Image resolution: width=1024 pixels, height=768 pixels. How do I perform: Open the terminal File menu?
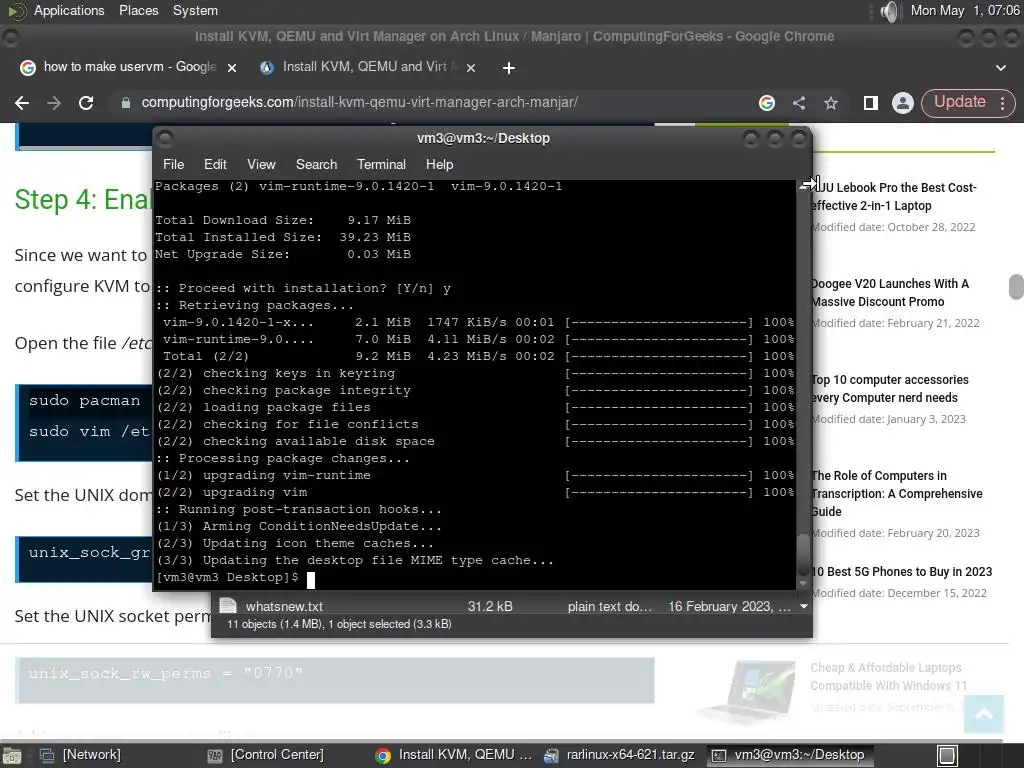(173, 165)
